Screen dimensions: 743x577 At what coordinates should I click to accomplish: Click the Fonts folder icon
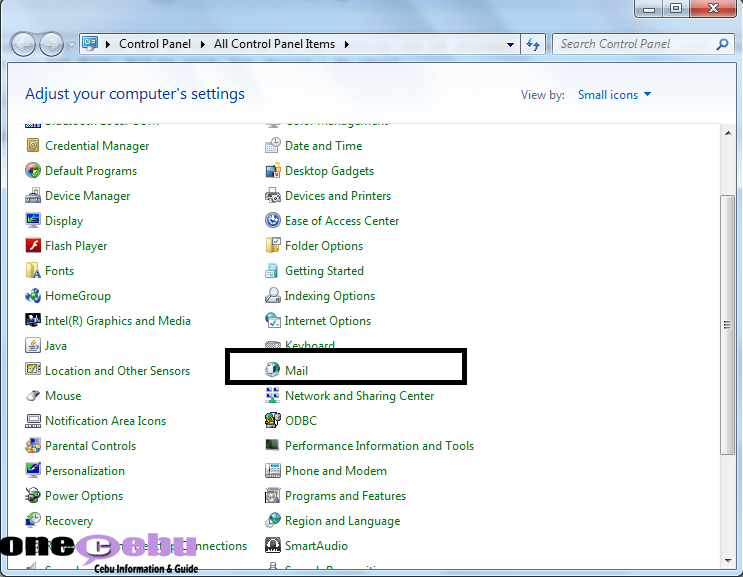click(x=33, y=270)
